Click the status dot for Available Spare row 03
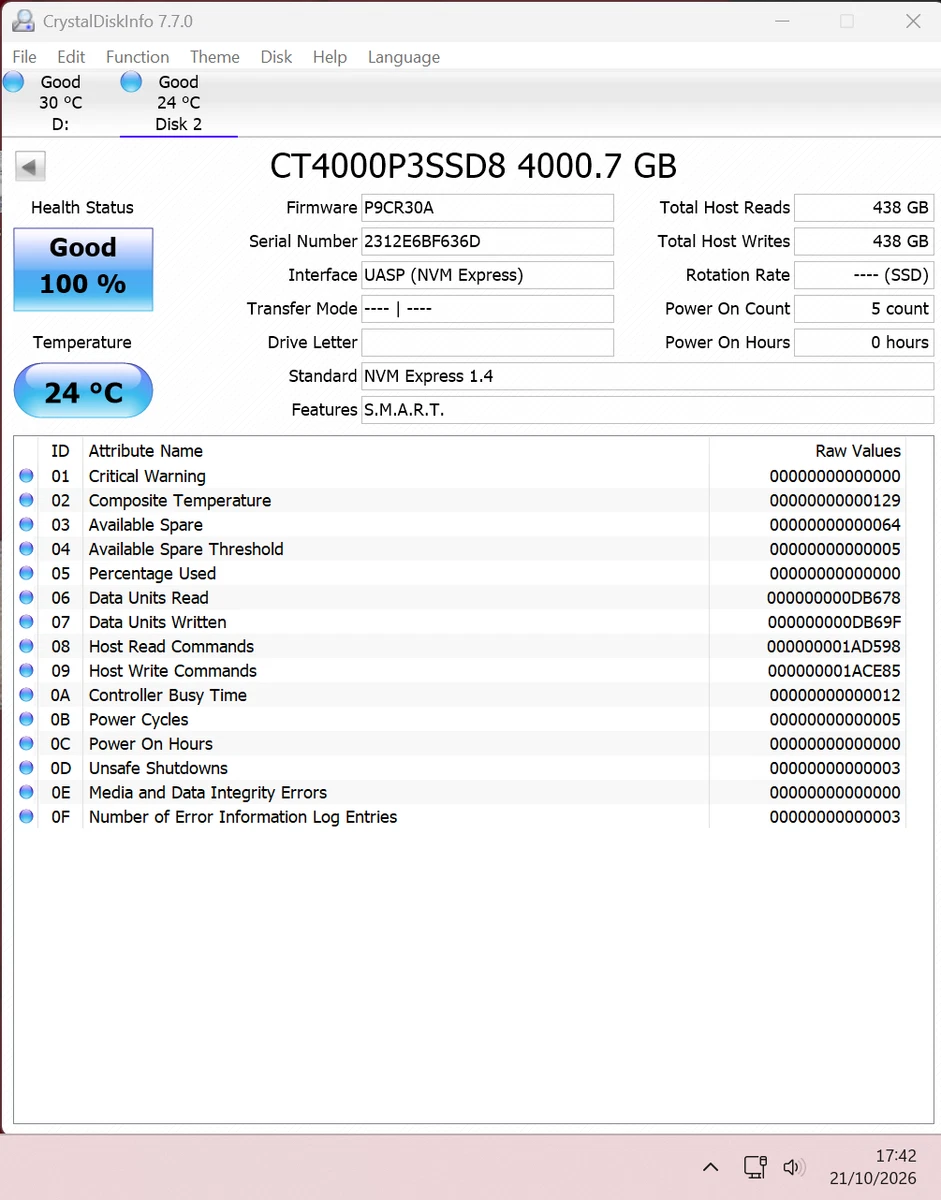The height and width of the screenshot is (1200, 941). pos(26,525)
